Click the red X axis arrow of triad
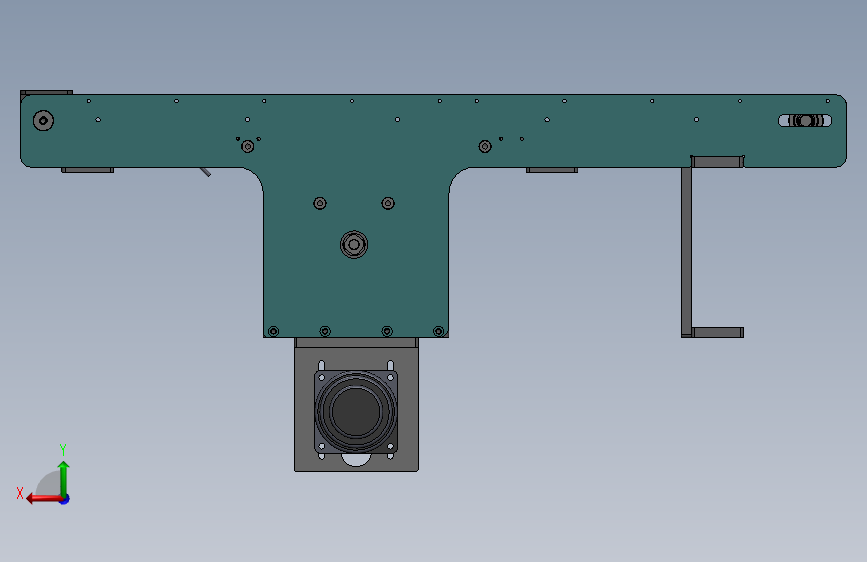This screenshot has width=867, height=562. click(43, 499)
